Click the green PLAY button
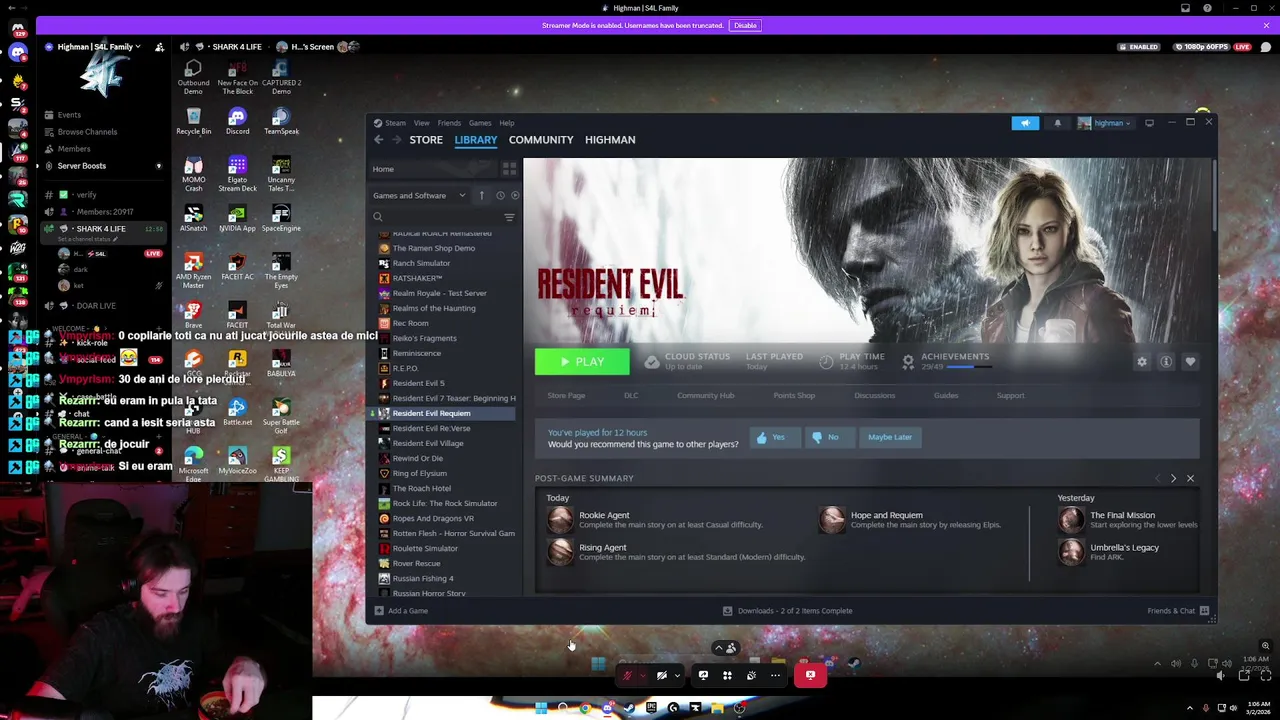 coord(582,362)
